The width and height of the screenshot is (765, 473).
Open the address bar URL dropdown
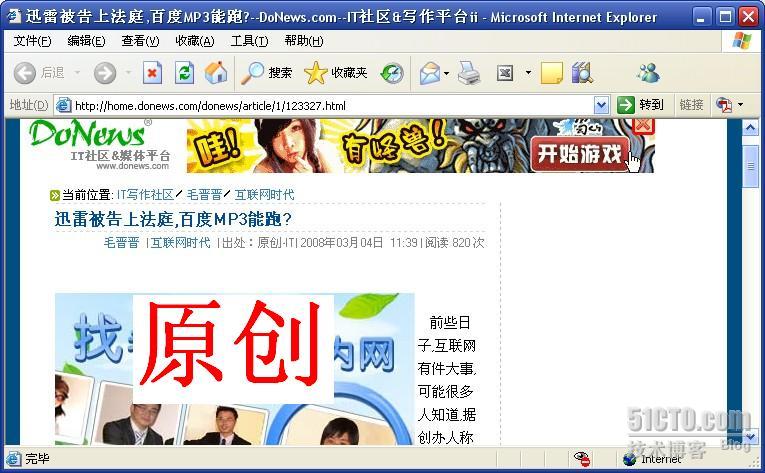click(x=602, y=105)
